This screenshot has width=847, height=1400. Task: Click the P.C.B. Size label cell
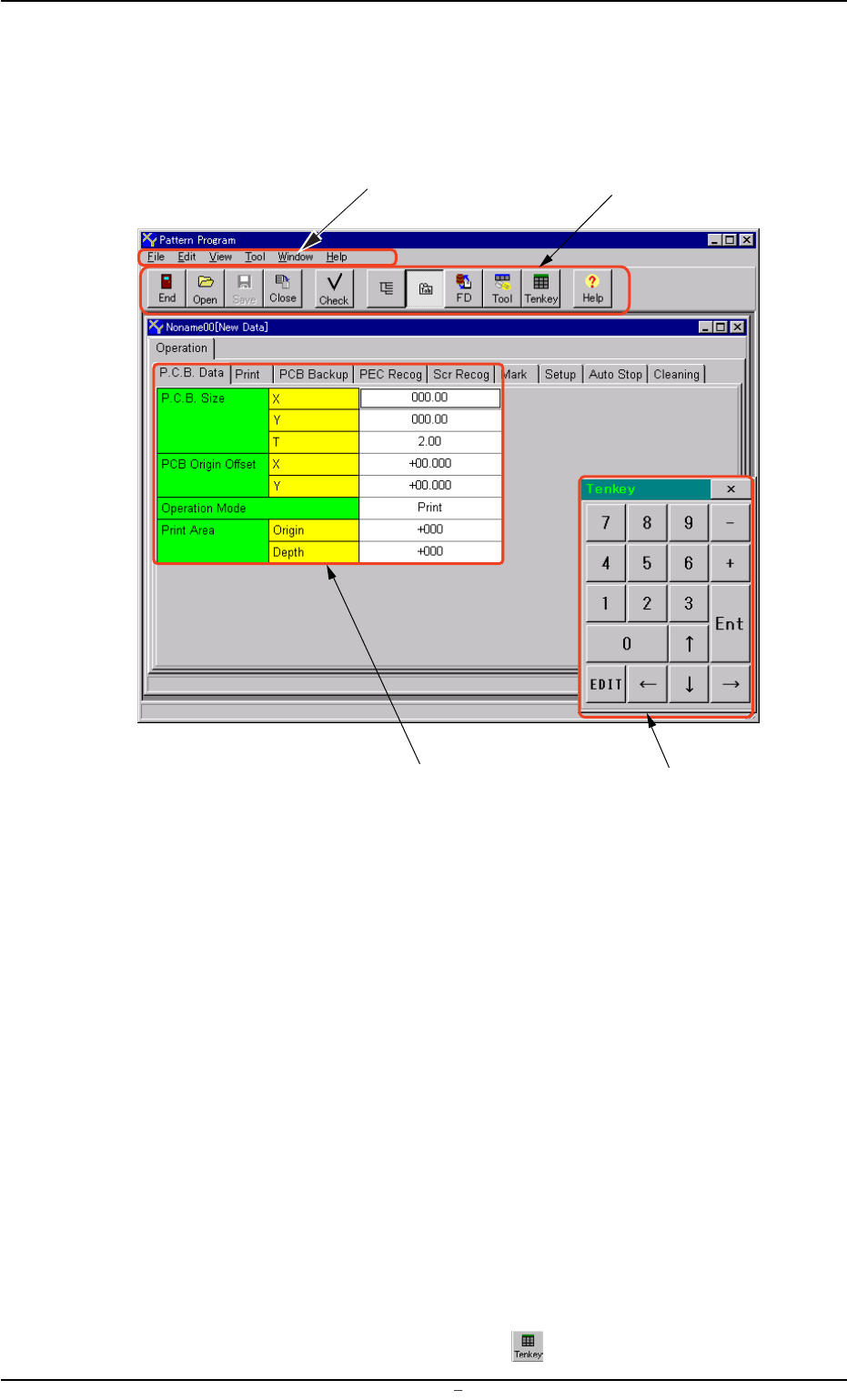(213, 420)
